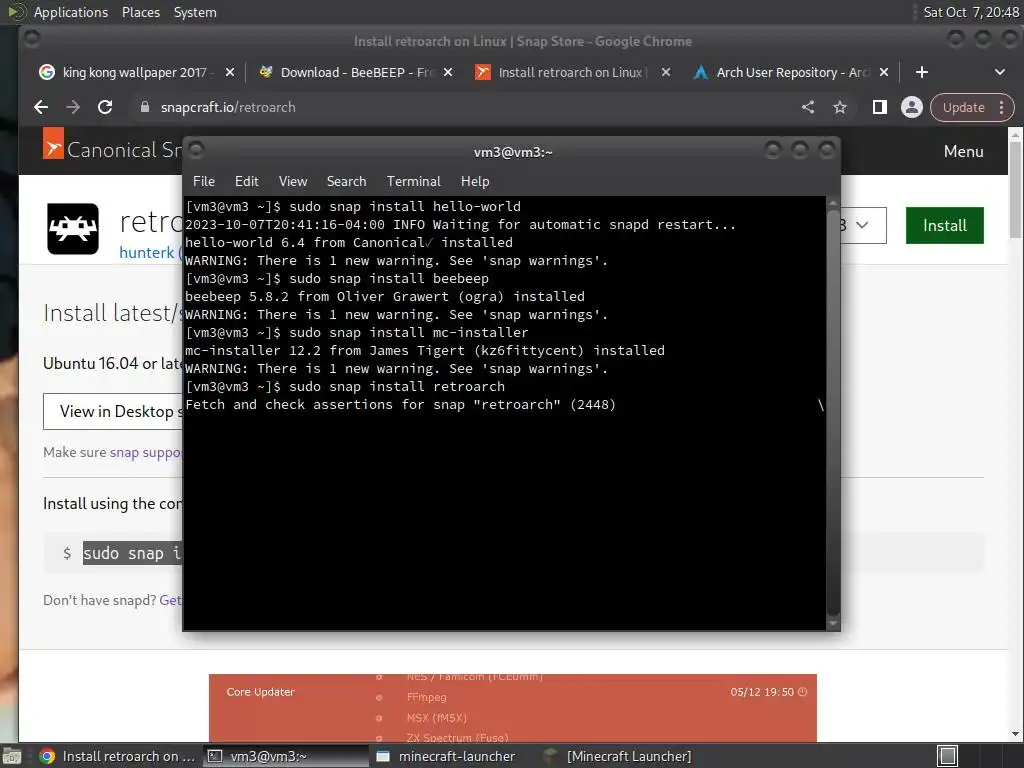Click the Chrome window menu button
Screen dimensions: 1024x768
[31, 40]
